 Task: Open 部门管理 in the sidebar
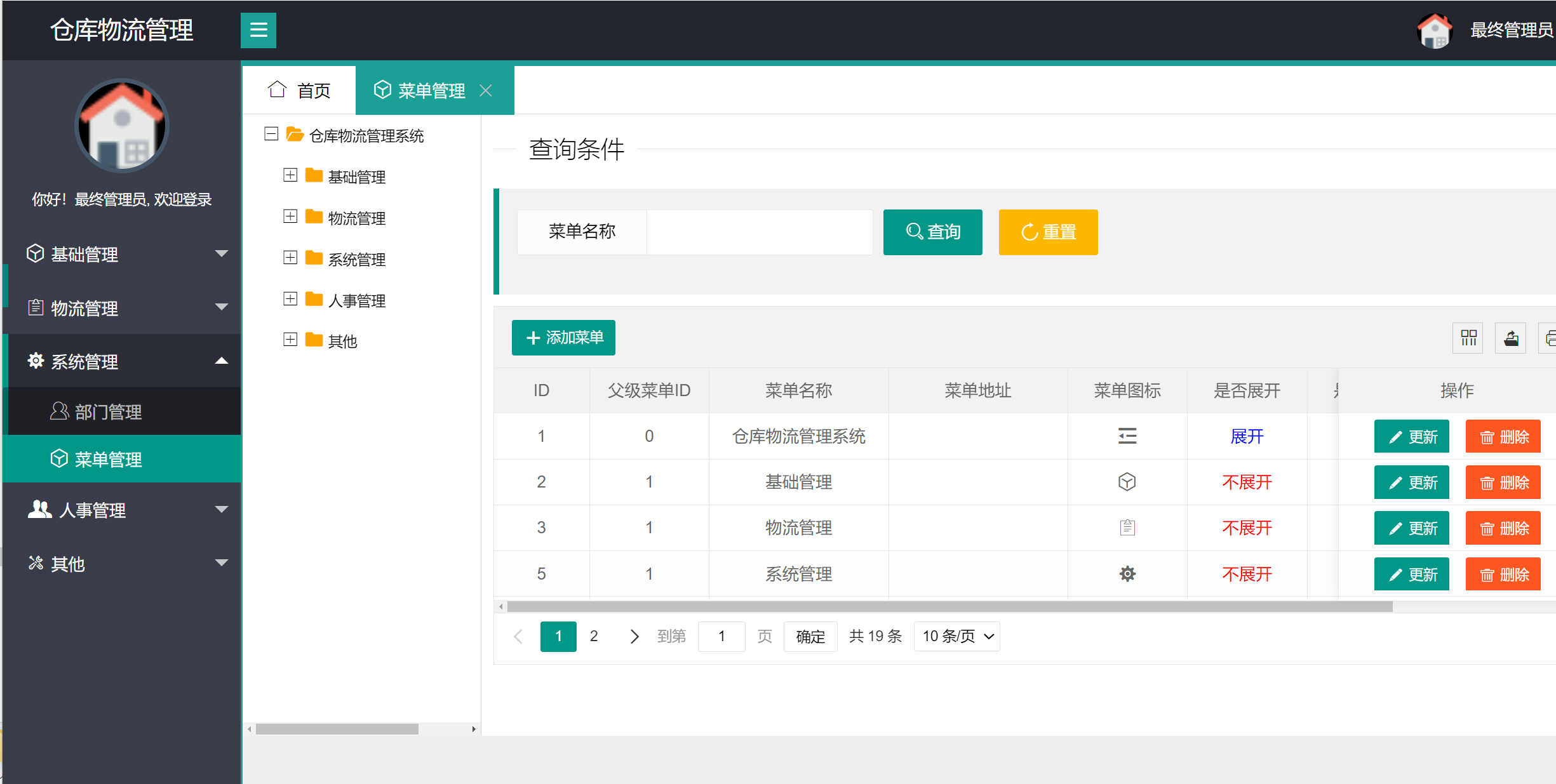[122, 411]
